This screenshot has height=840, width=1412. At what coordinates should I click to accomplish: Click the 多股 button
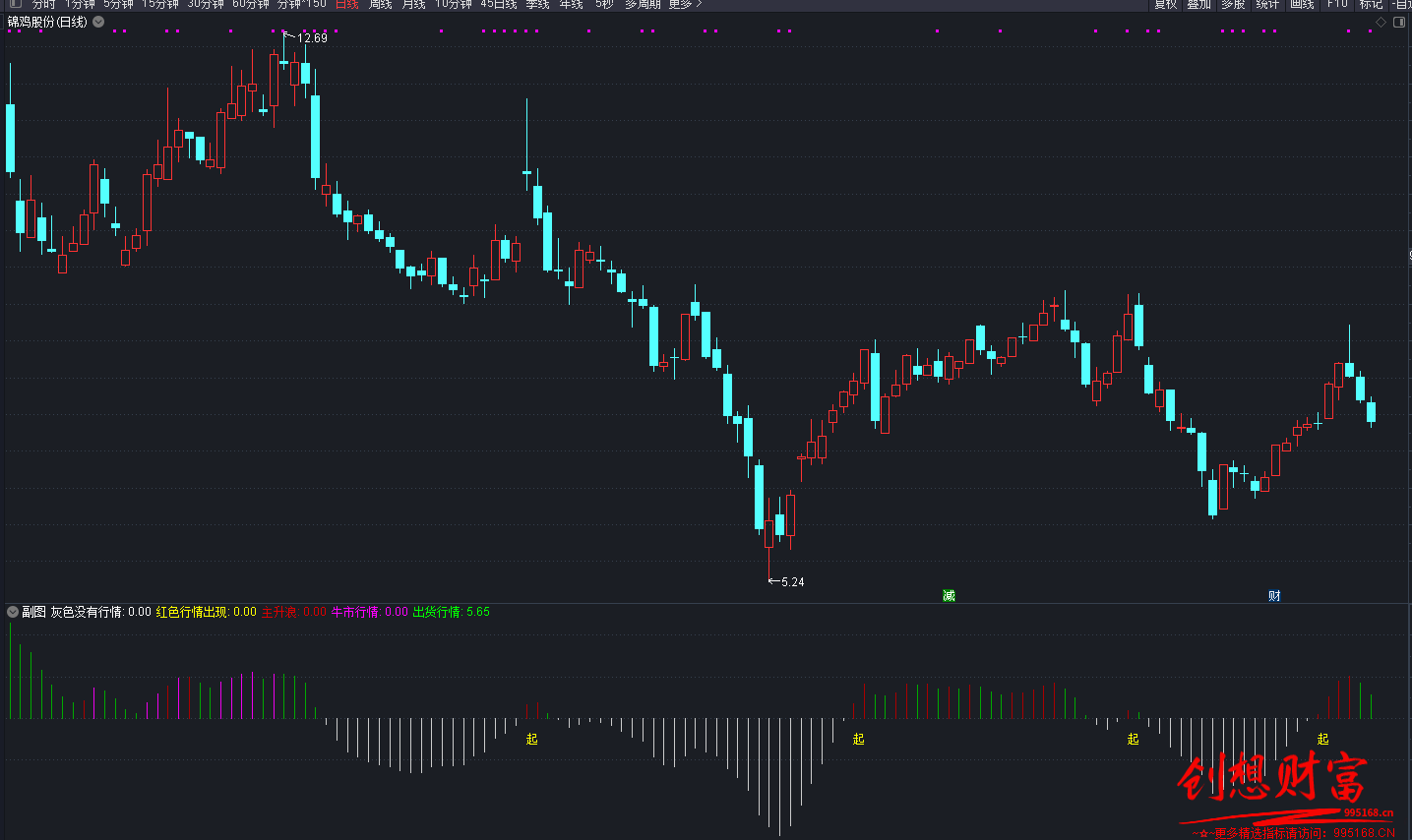1234,4
